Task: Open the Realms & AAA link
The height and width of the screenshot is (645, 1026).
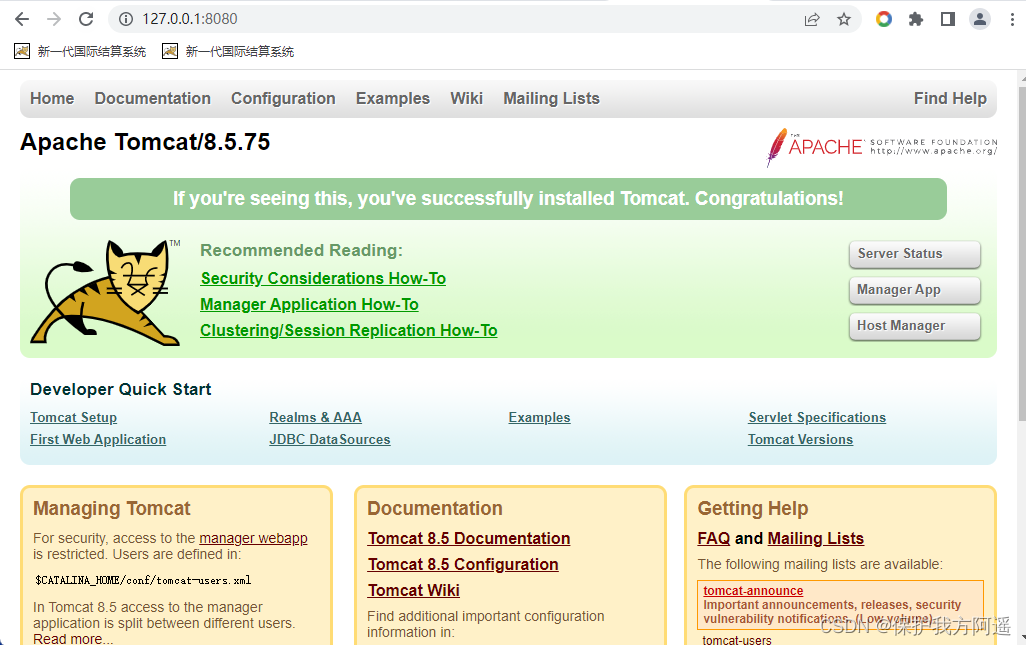Action: (315, 417)
